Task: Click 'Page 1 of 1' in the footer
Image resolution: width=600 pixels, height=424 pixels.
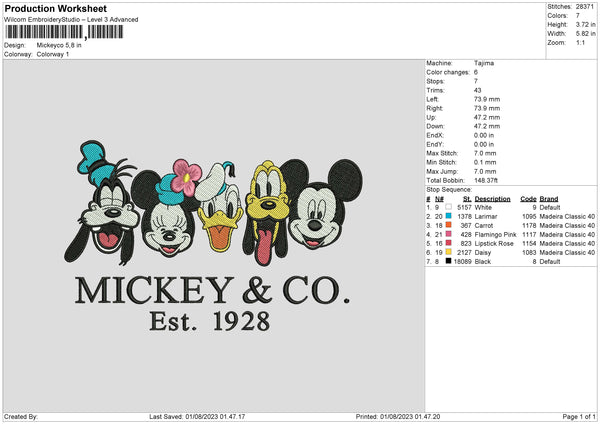Action: click(x=579, y=416)
